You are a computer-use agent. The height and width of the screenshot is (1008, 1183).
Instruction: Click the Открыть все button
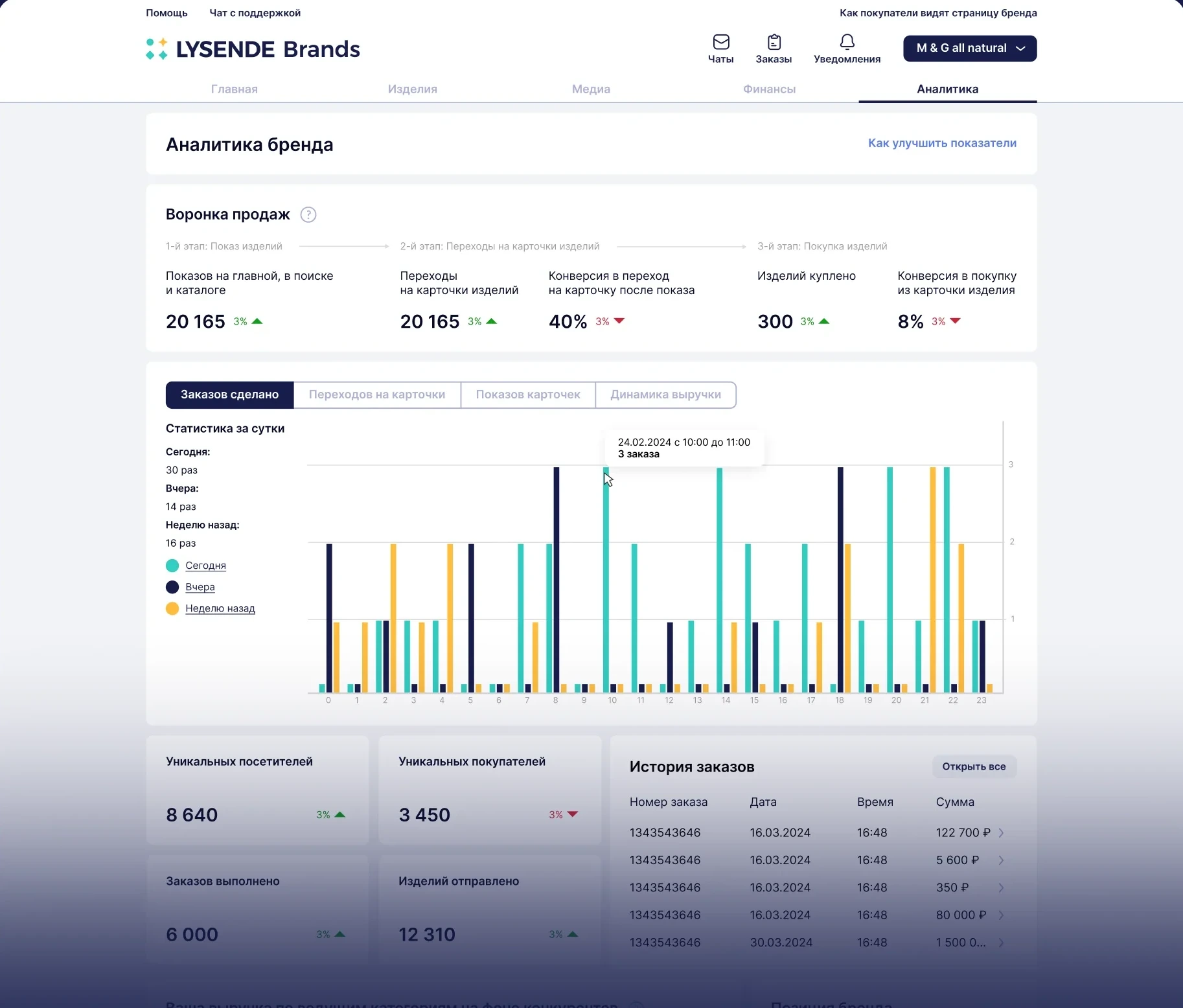pyautogui.click(x=974, y=766)
